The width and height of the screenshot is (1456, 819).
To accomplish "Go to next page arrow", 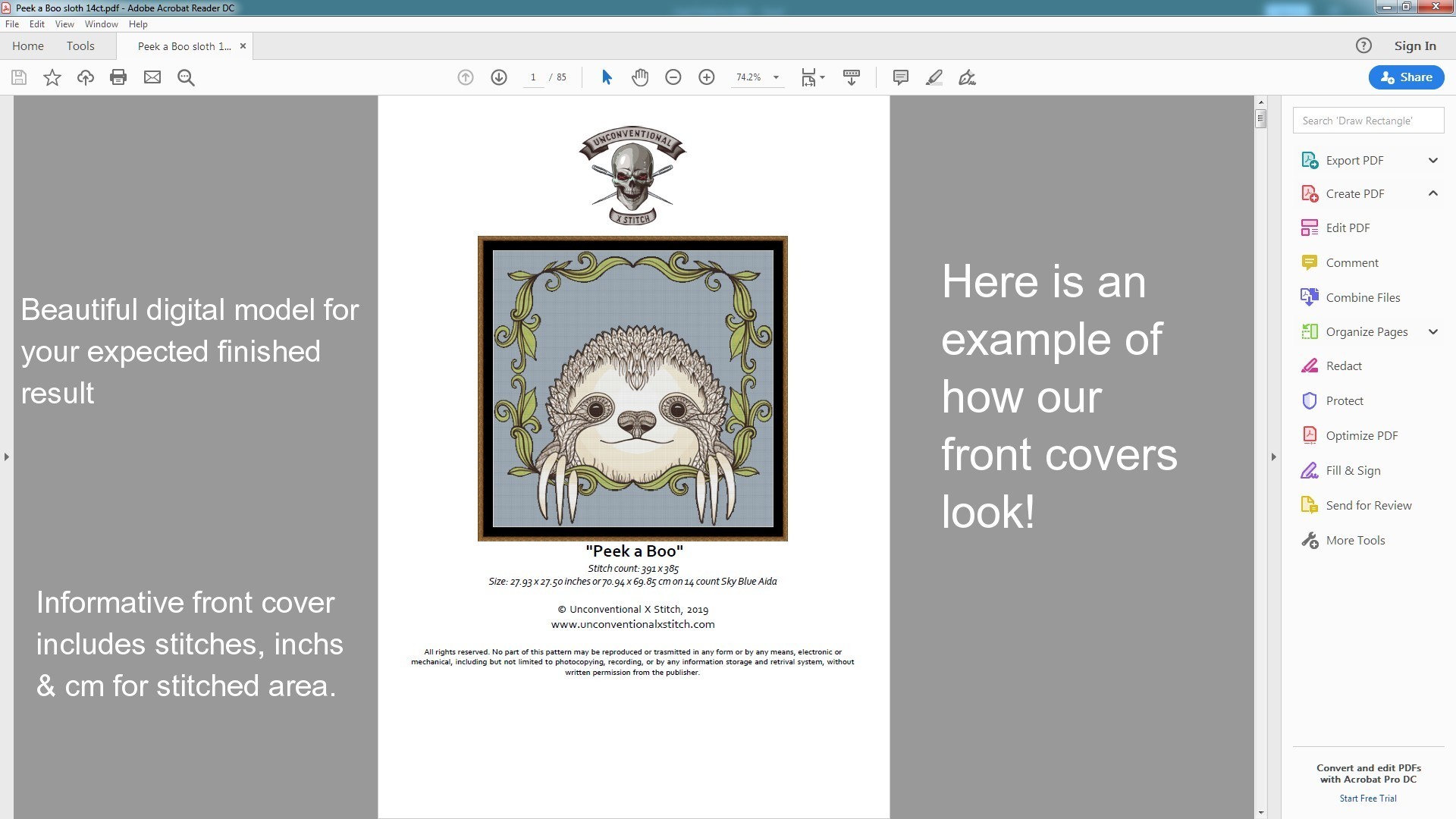I will tap(499, 77).
